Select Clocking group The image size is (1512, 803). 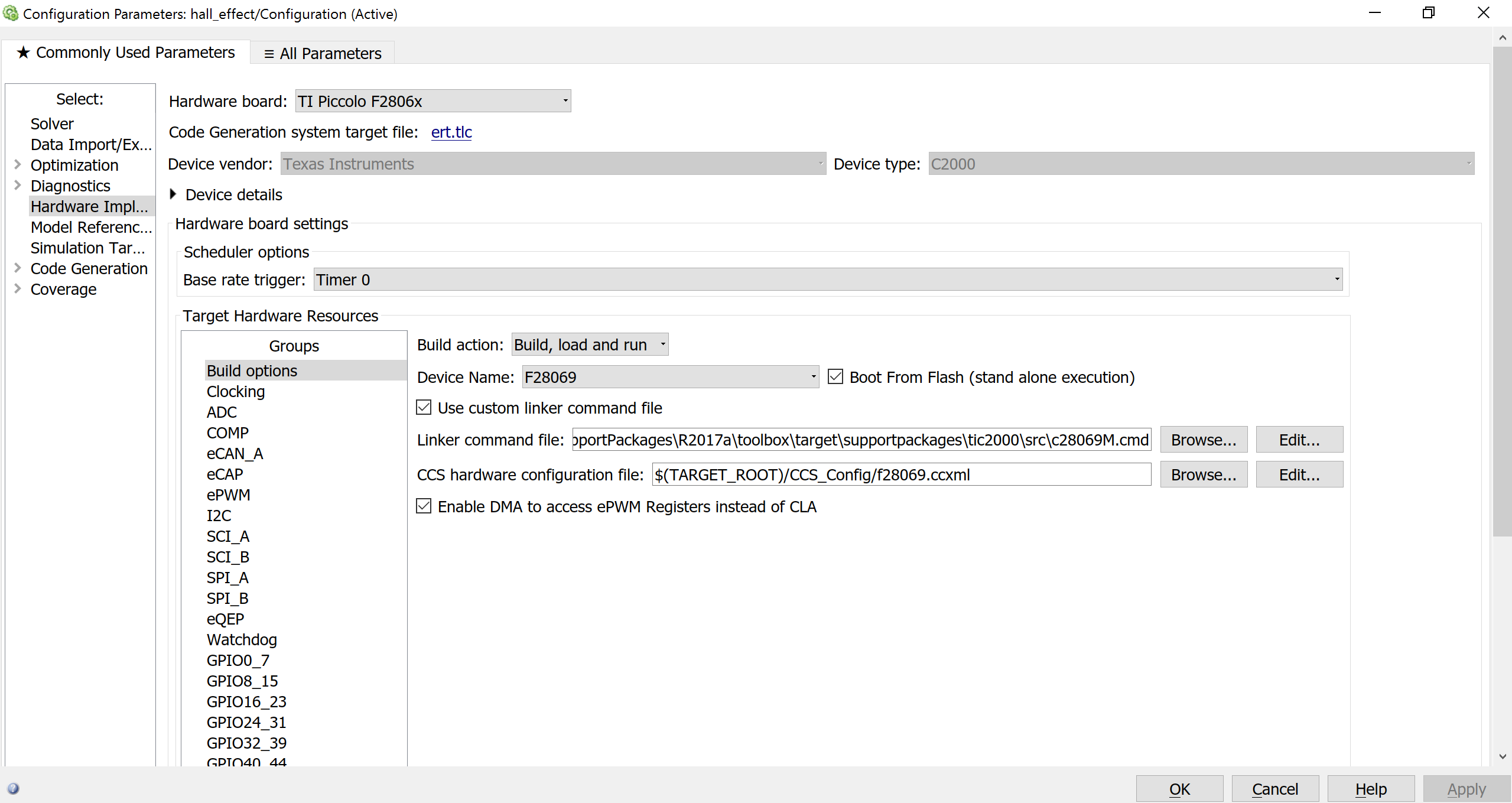(x=236, y=391)
